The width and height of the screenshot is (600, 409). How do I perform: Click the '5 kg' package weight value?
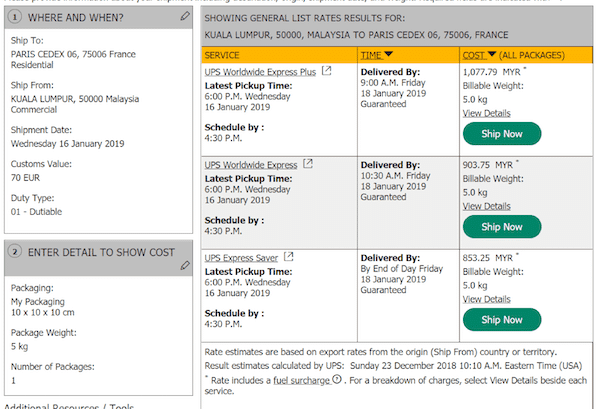(19, 347)
